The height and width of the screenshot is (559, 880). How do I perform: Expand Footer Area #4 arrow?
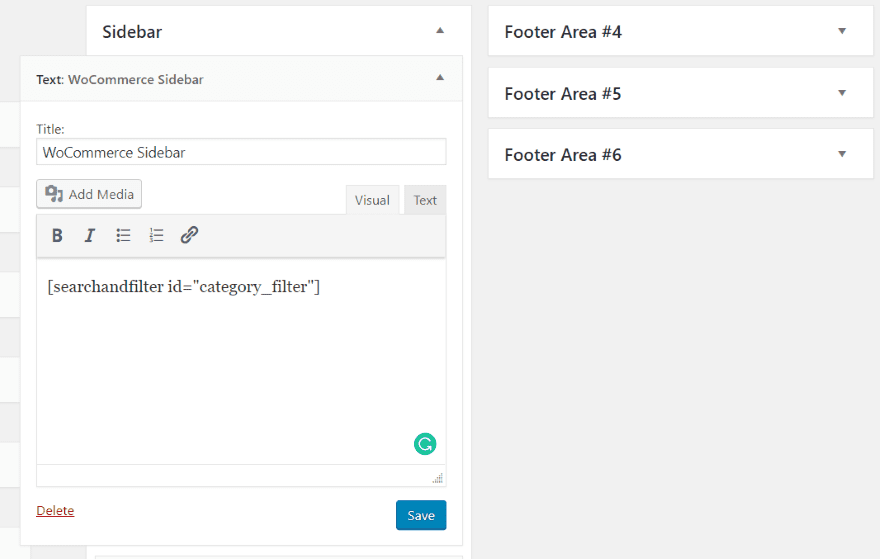point(842,31)
